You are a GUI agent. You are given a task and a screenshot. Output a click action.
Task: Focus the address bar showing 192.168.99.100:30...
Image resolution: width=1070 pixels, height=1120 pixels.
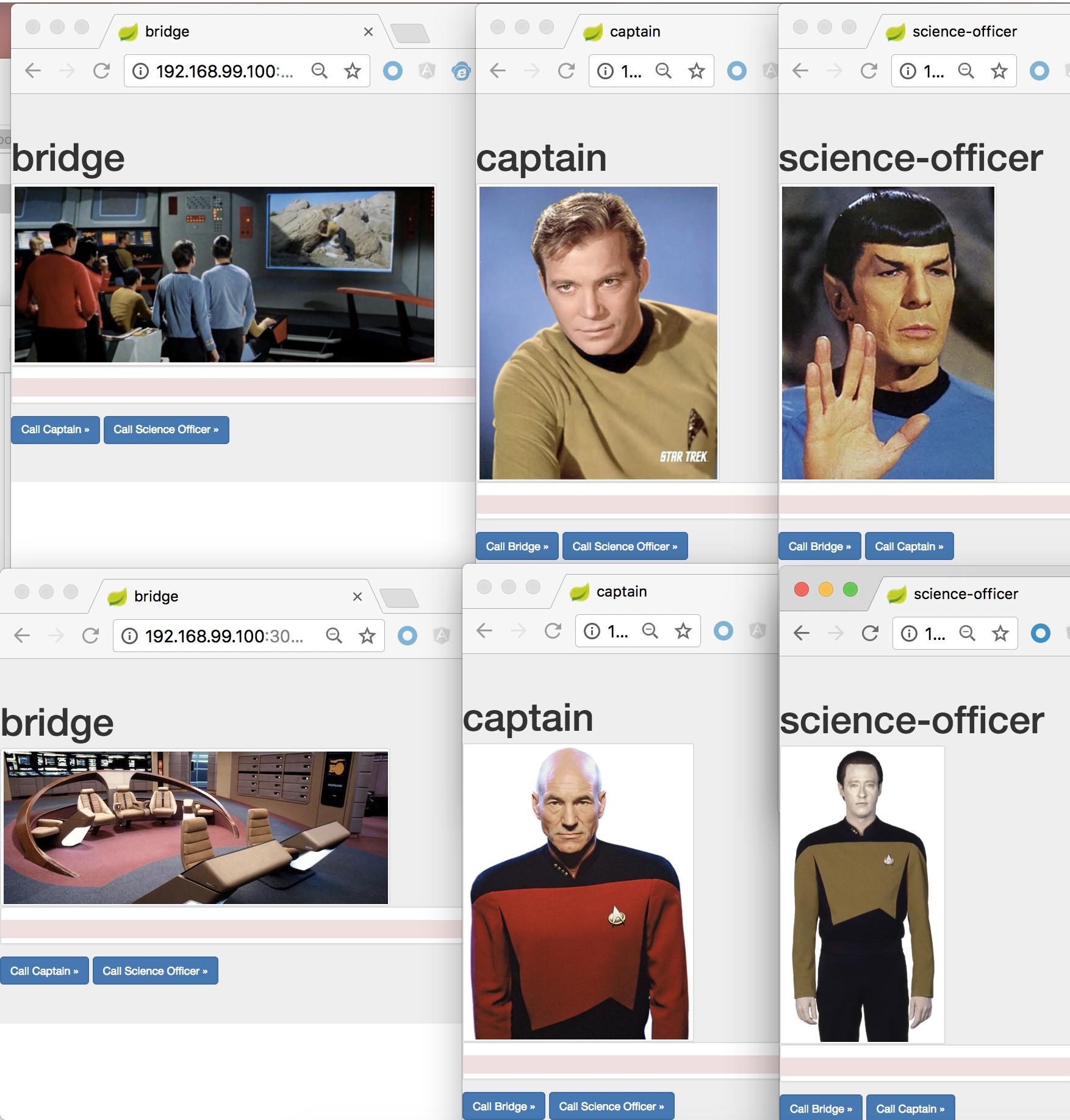(223, 636)
